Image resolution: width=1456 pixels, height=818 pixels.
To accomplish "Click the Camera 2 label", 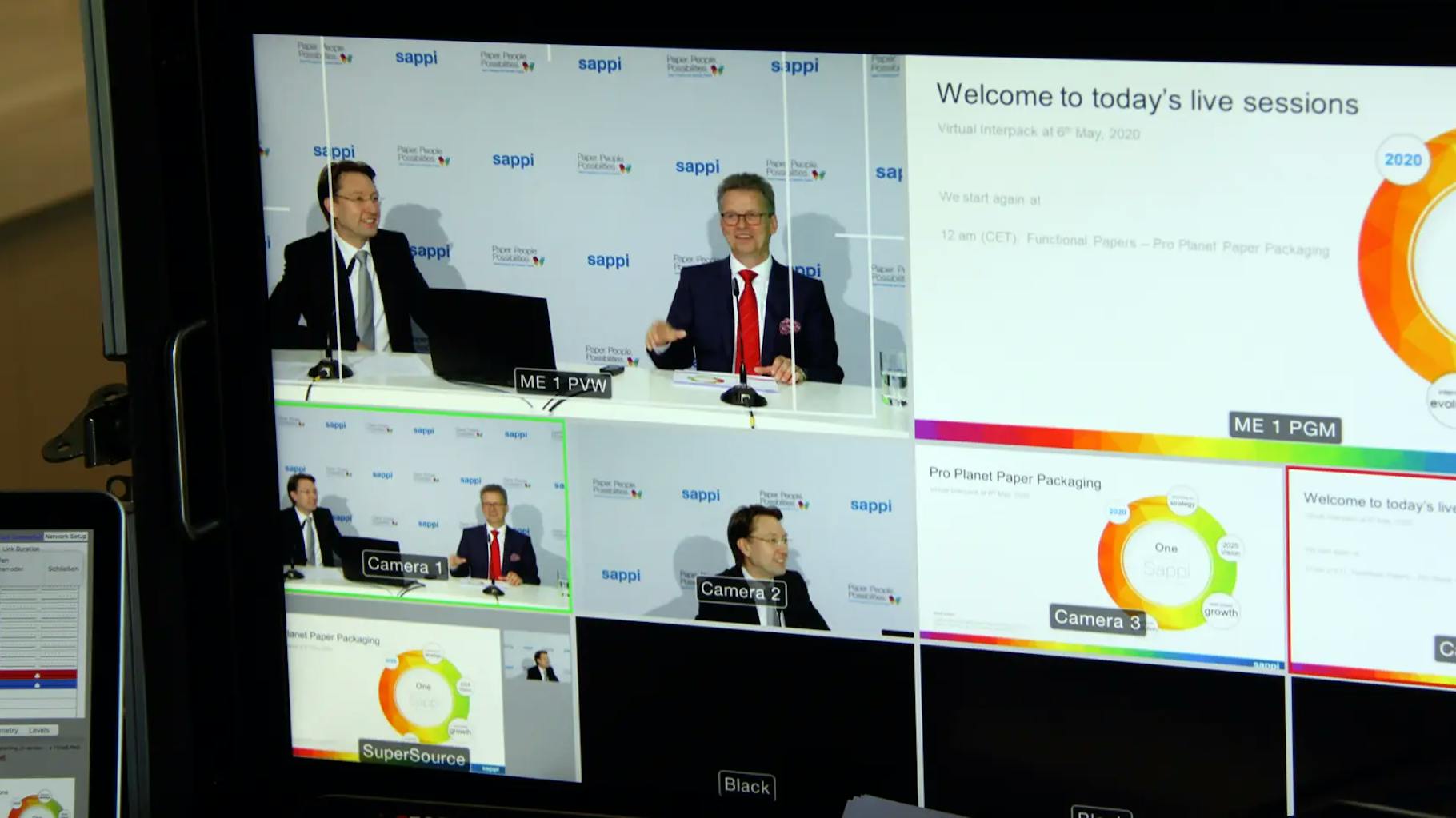I will tap(741, 591).
